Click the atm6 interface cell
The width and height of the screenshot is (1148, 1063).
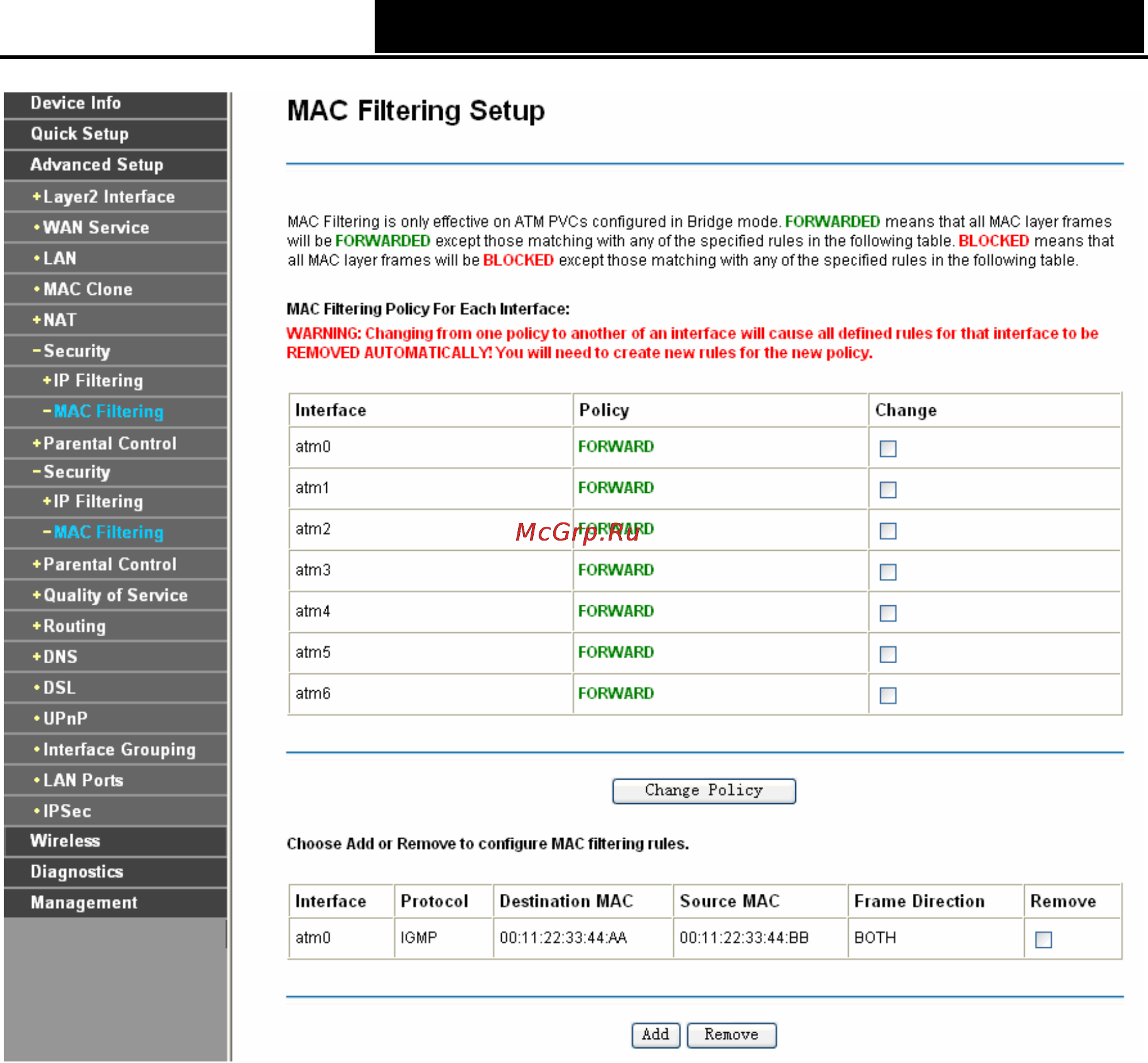click(x=431, y=693)
